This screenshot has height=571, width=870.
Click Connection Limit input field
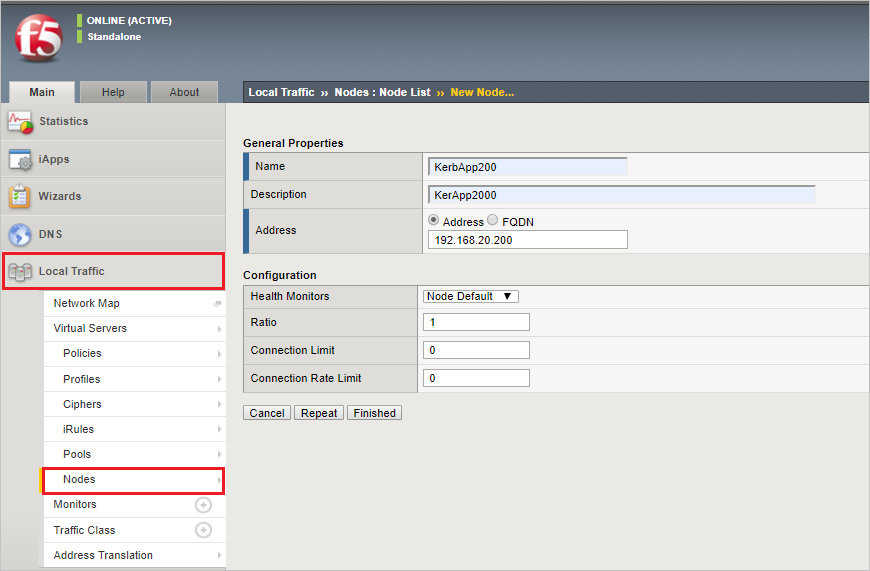[476, 350]
